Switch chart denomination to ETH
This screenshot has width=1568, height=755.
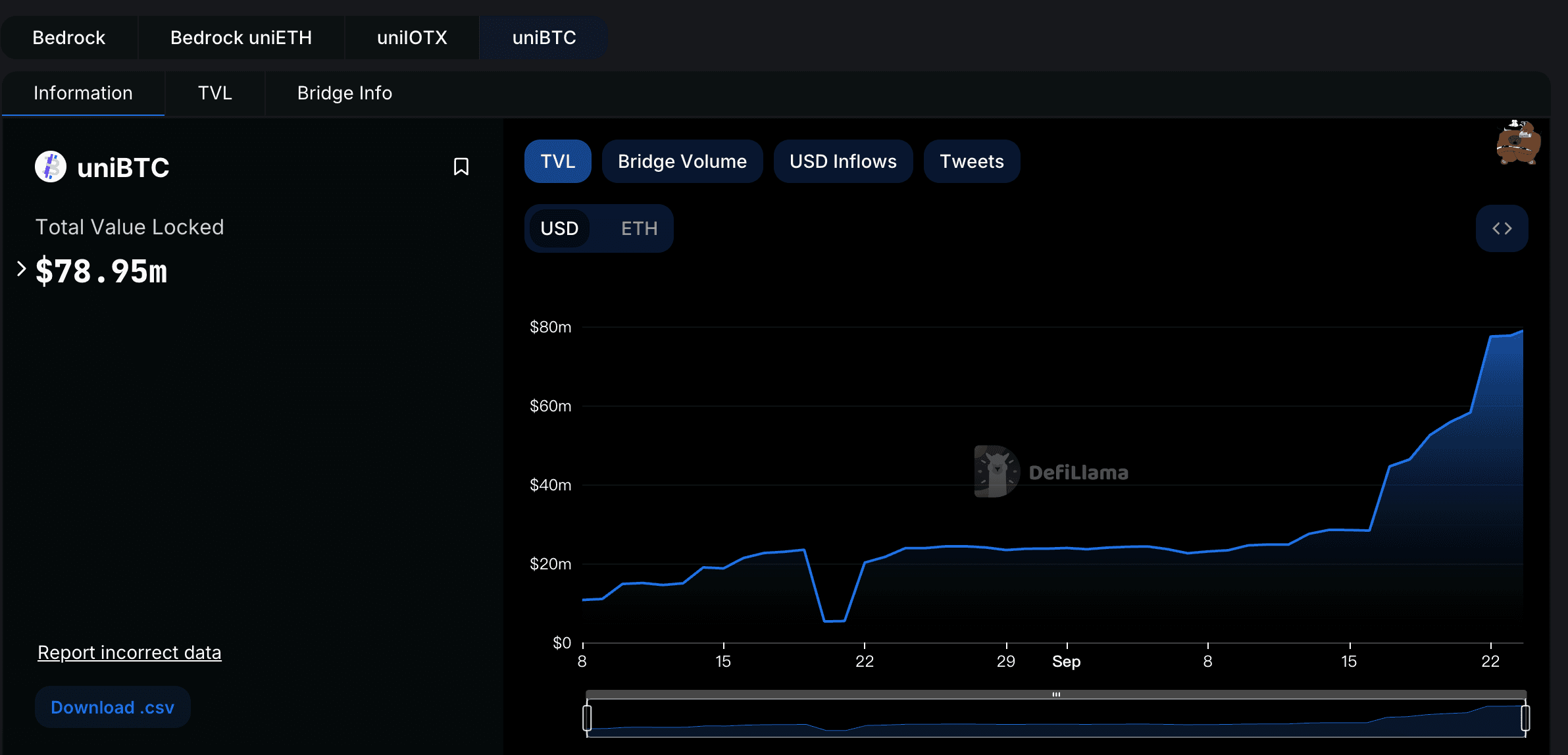[639, 228]
